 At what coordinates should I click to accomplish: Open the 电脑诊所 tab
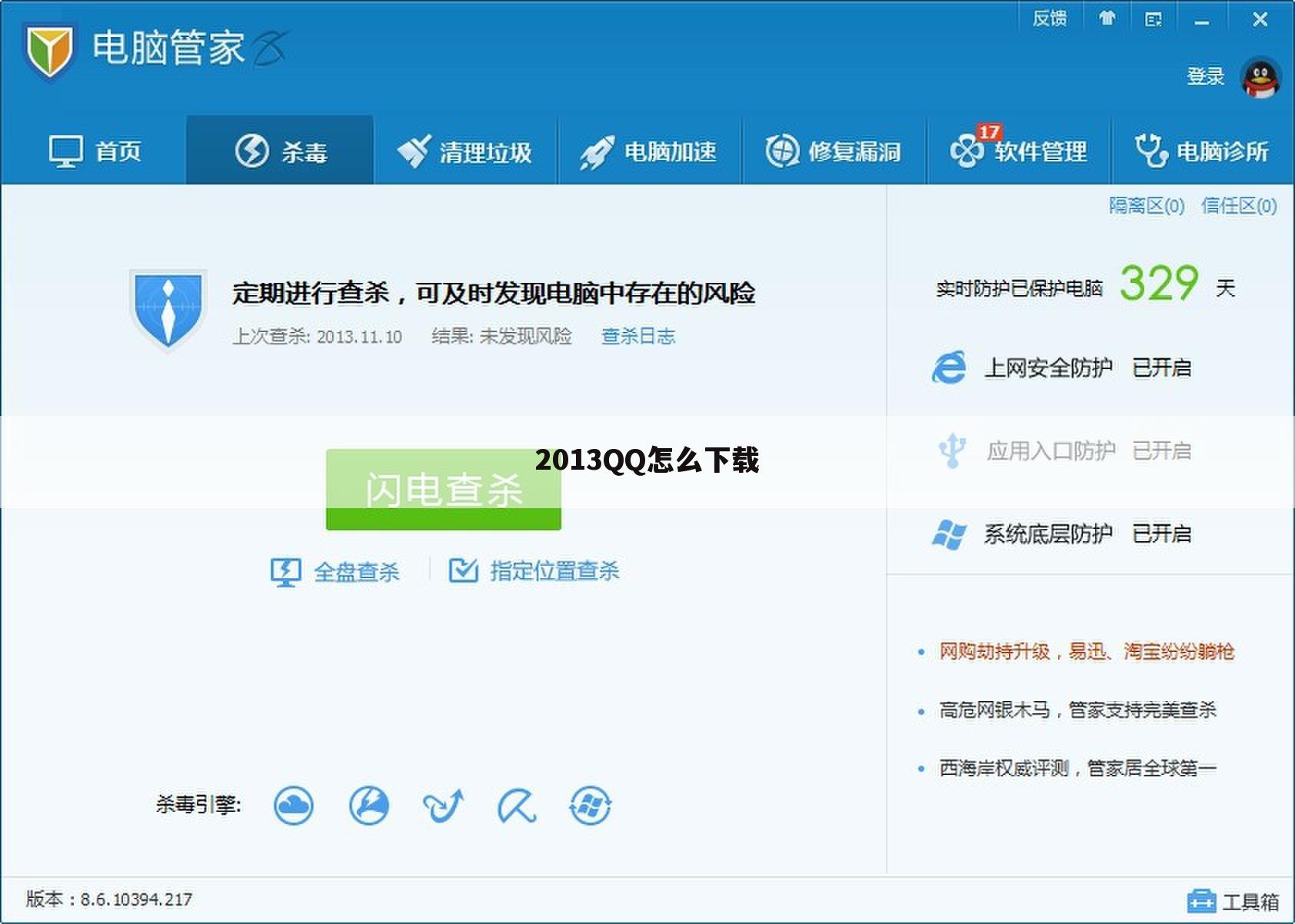pos(1203,151)
